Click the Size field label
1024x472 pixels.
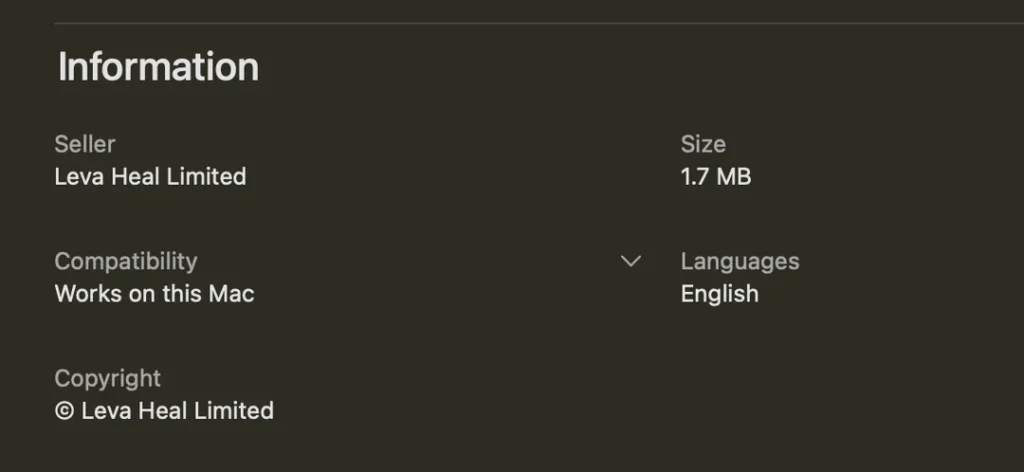point(703,144)
